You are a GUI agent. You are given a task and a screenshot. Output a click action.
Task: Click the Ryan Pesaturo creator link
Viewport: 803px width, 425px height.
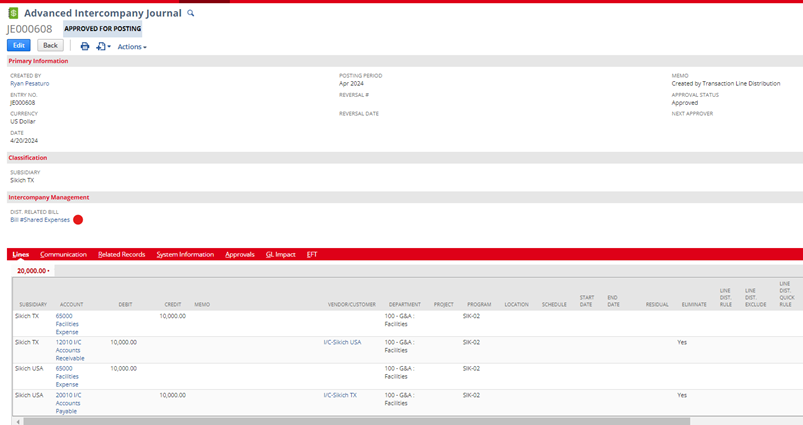click(x=29, y=84)
